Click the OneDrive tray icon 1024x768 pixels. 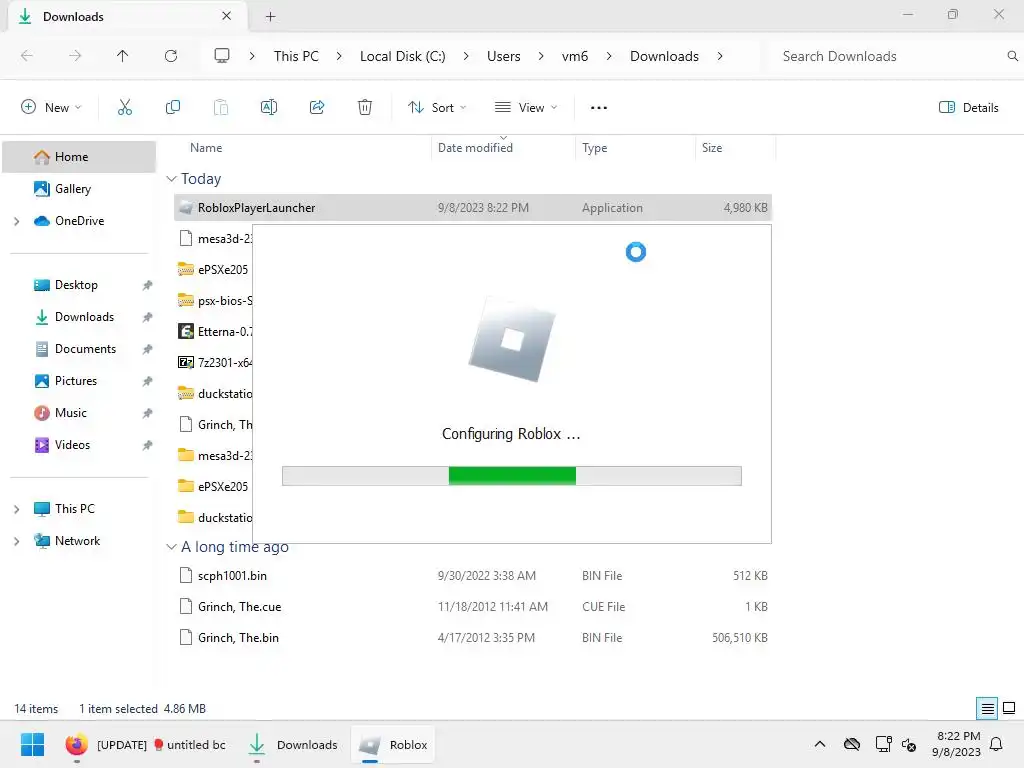coord(852,744)
